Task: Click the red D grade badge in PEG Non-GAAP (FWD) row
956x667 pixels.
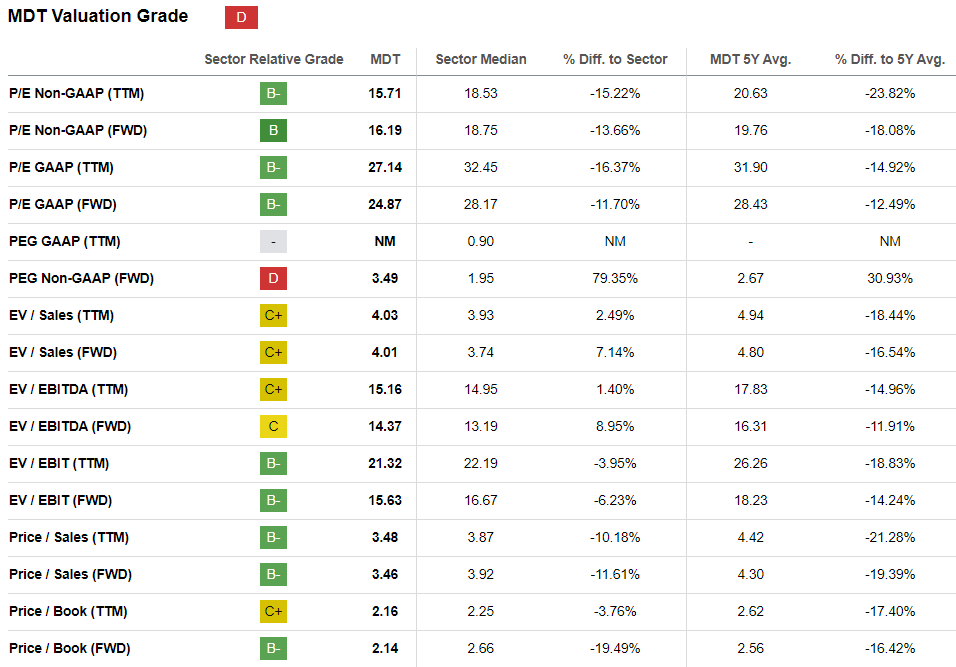Action: click(x=273, y=278)
